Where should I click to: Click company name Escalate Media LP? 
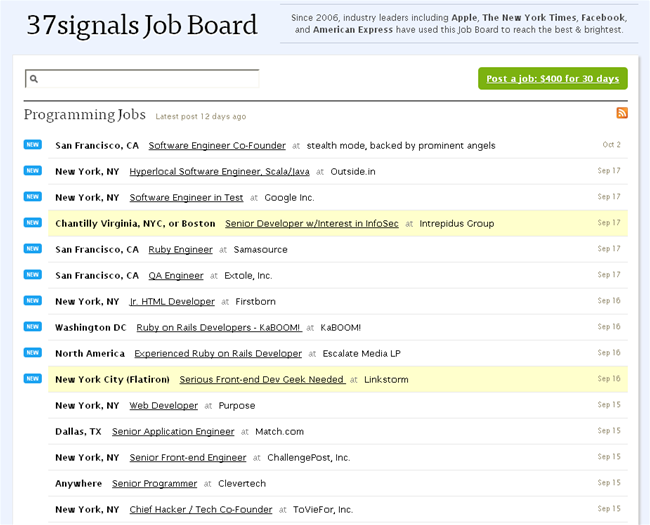pos(361,354)
